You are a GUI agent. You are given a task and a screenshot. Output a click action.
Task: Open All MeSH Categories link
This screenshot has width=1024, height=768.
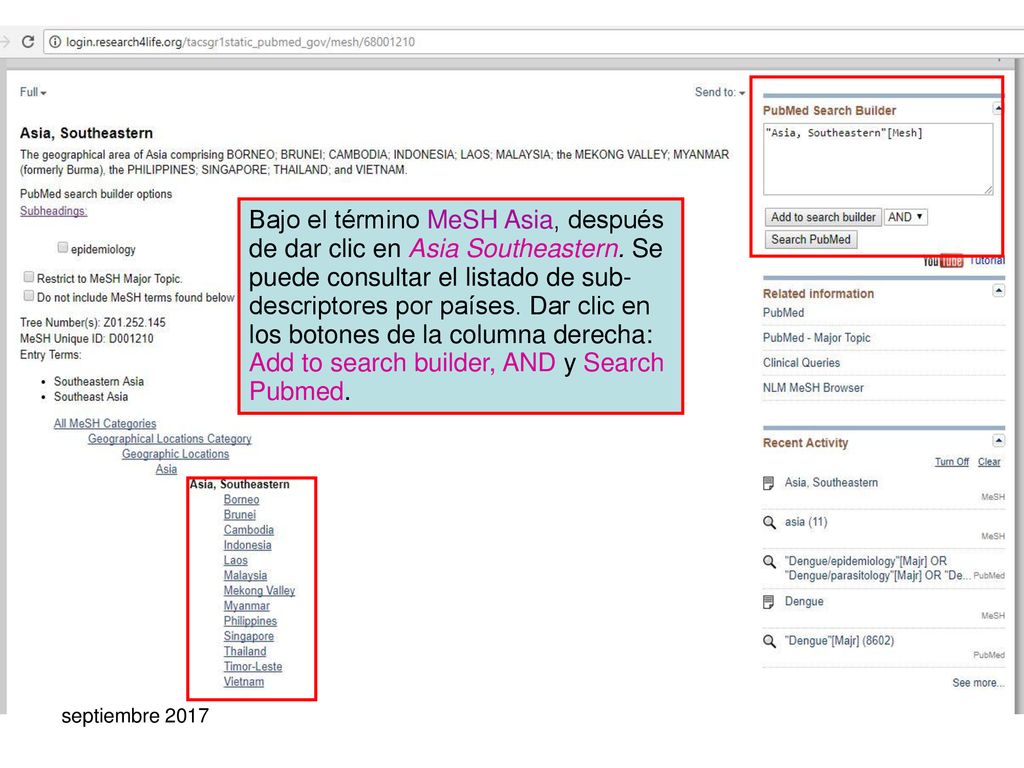(104, 423)
